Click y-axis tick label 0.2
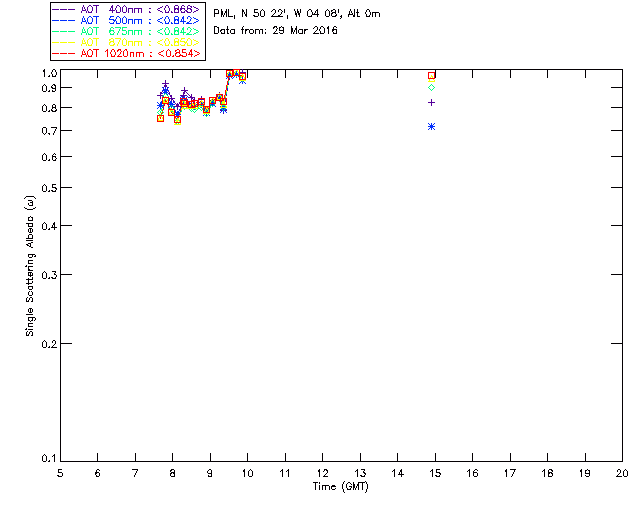The height and width of the screenshot is (512, 640). [x=49, y=344]
